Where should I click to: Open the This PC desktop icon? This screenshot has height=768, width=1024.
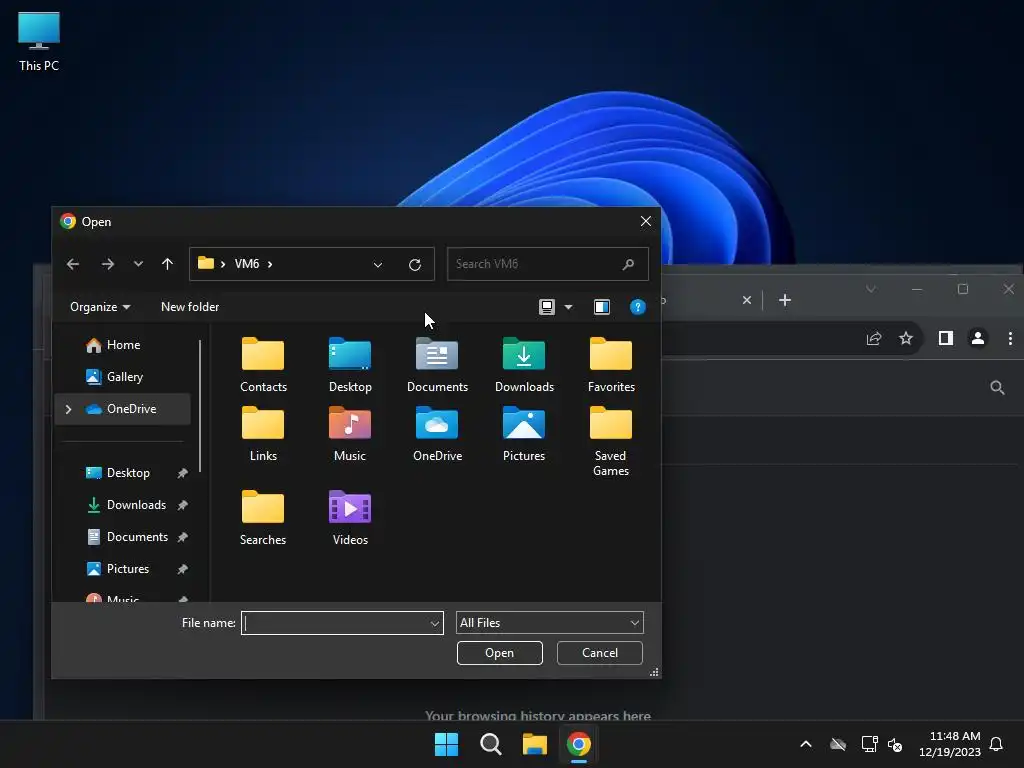(39, 41)
